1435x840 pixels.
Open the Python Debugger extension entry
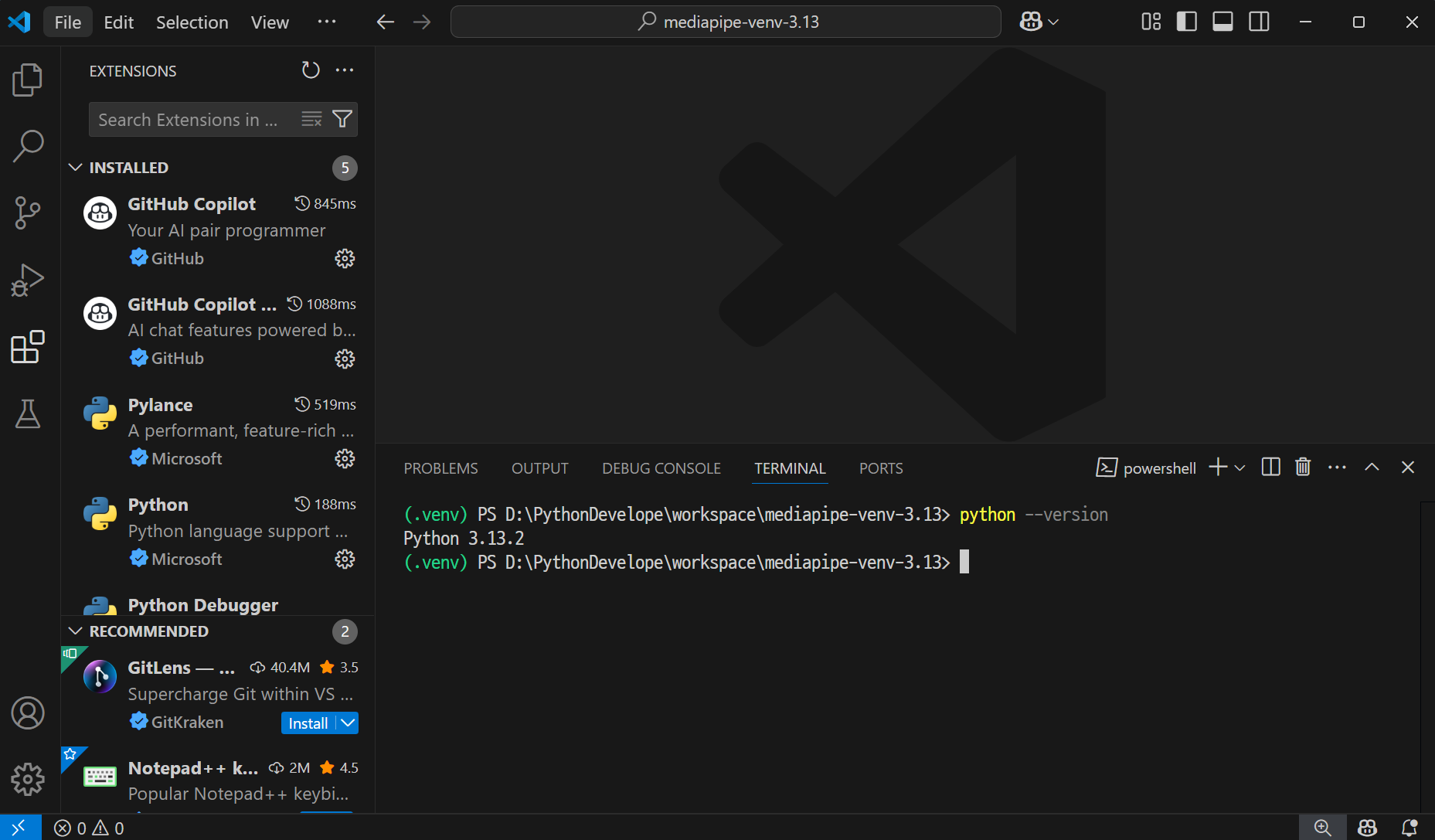pos(219,600)
